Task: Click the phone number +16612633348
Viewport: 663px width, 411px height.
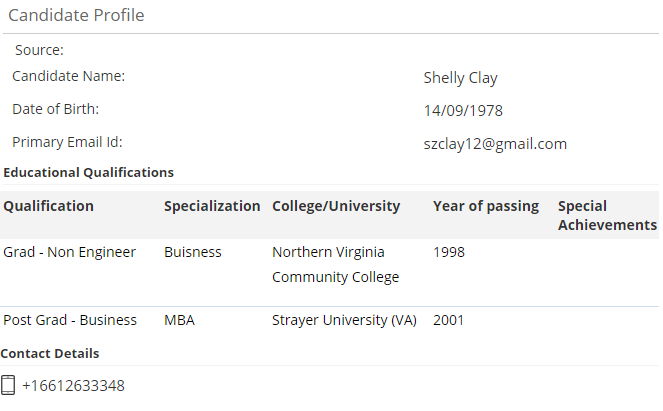Action: point(73,386)
